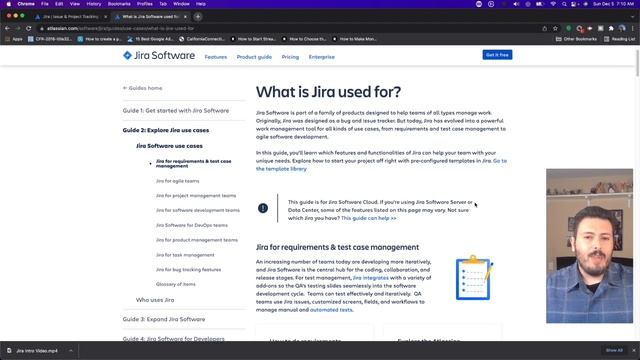Expand Guide 2: Explore Jira use cases
Viewport: 640px width, 360px height.
click(x=166, y=130)
